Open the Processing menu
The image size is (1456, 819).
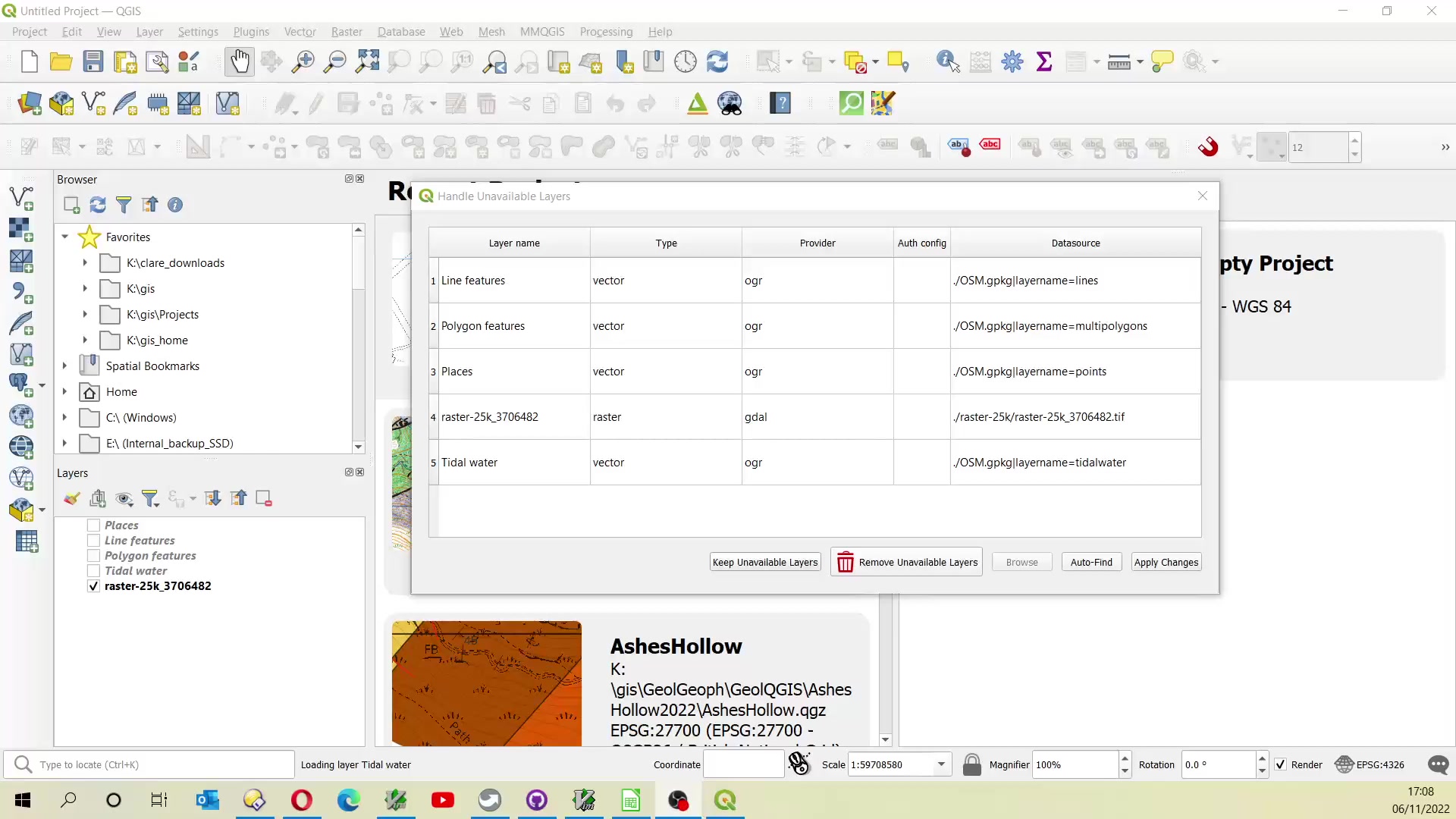pyautogui.click(x=605, y=31)
